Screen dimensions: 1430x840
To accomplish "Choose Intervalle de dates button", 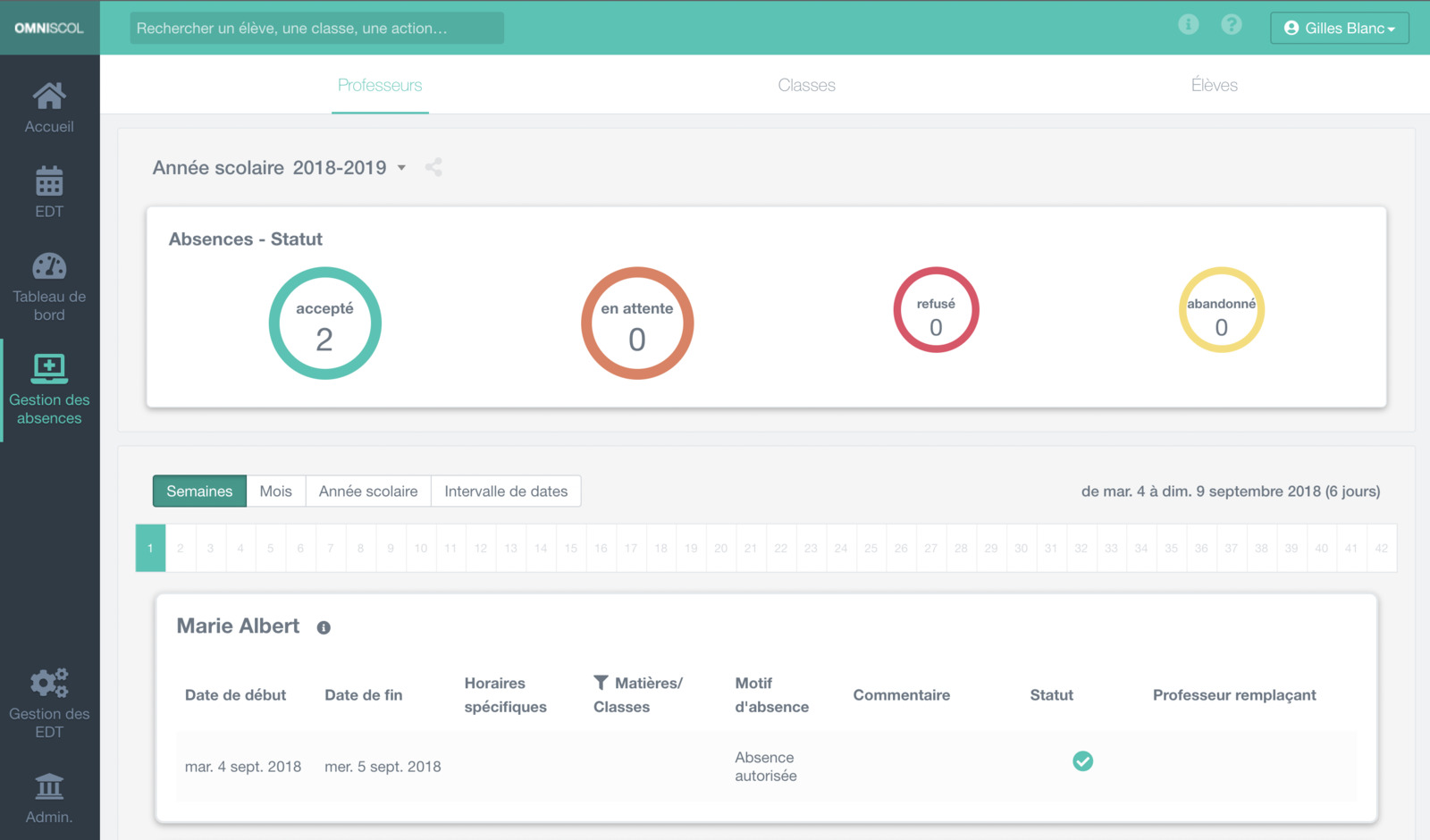I will point(506,491).
